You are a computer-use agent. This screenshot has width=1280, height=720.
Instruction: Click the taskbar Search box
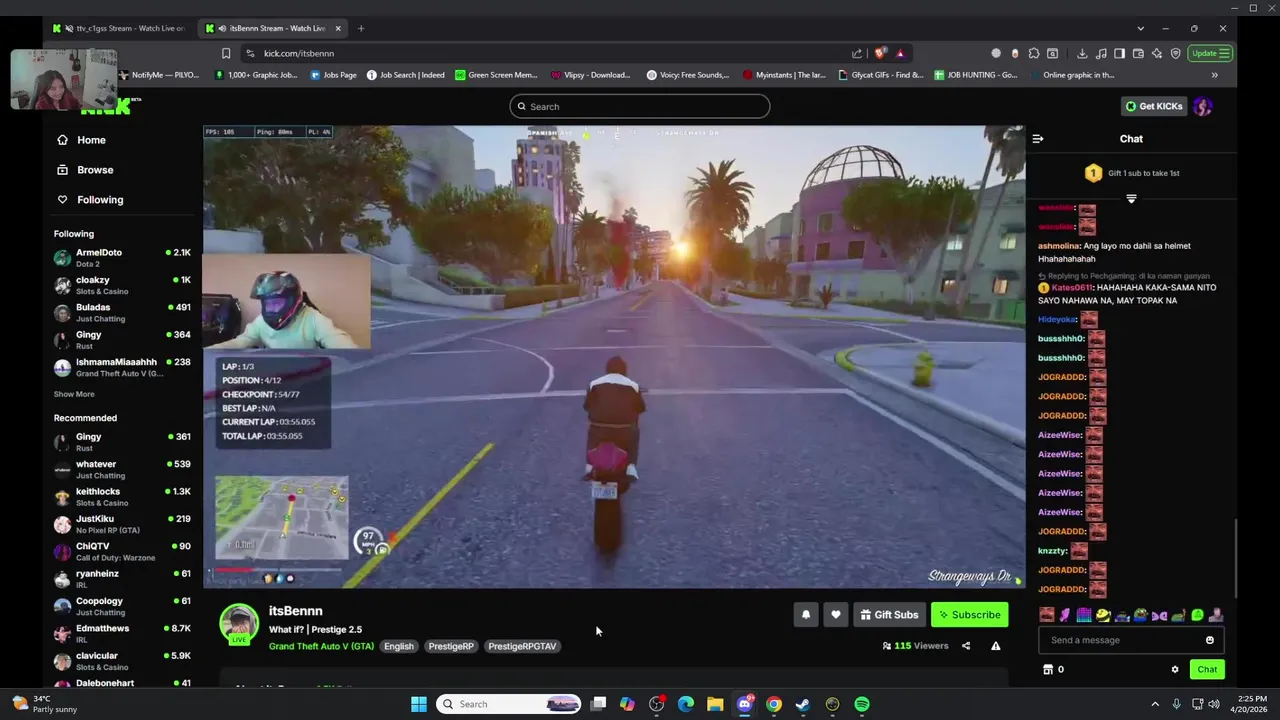point(510,704)
